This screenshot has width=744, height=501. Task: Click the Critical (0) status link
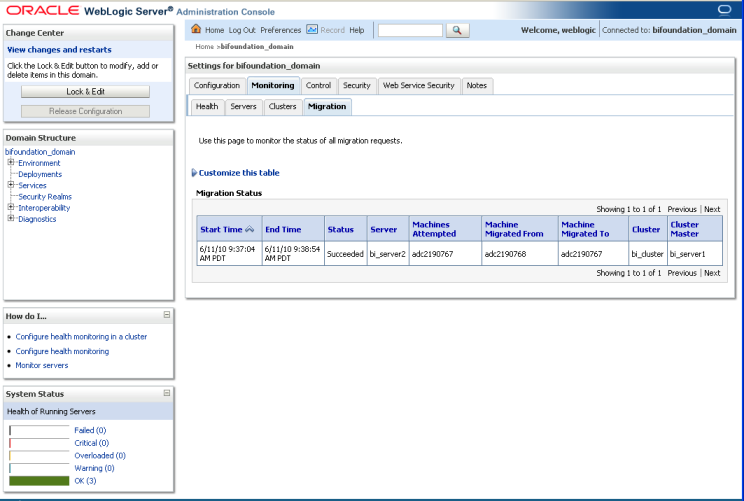[92, 443]
